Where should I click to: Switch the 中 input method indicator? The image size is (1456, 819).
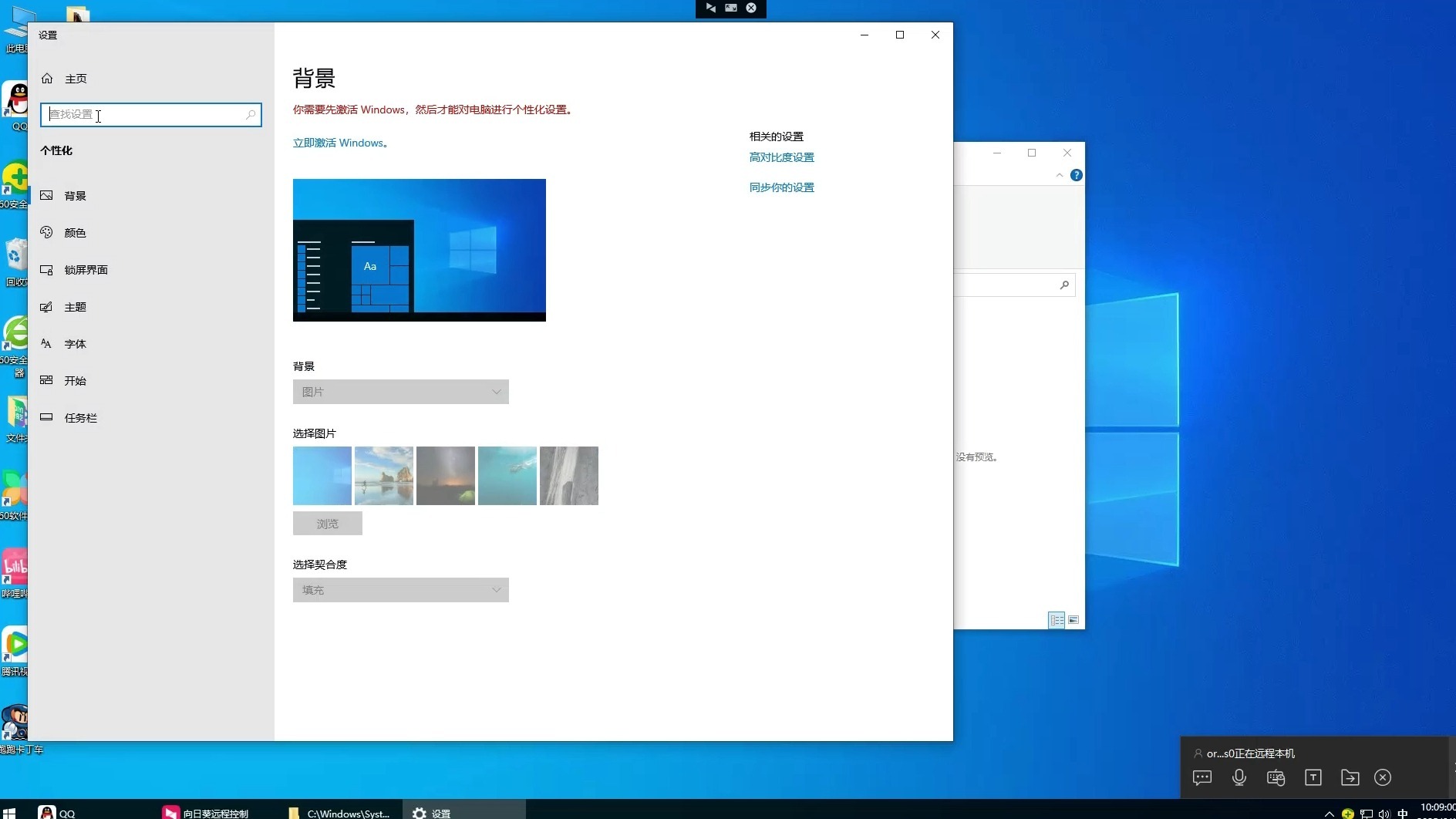1403,814
